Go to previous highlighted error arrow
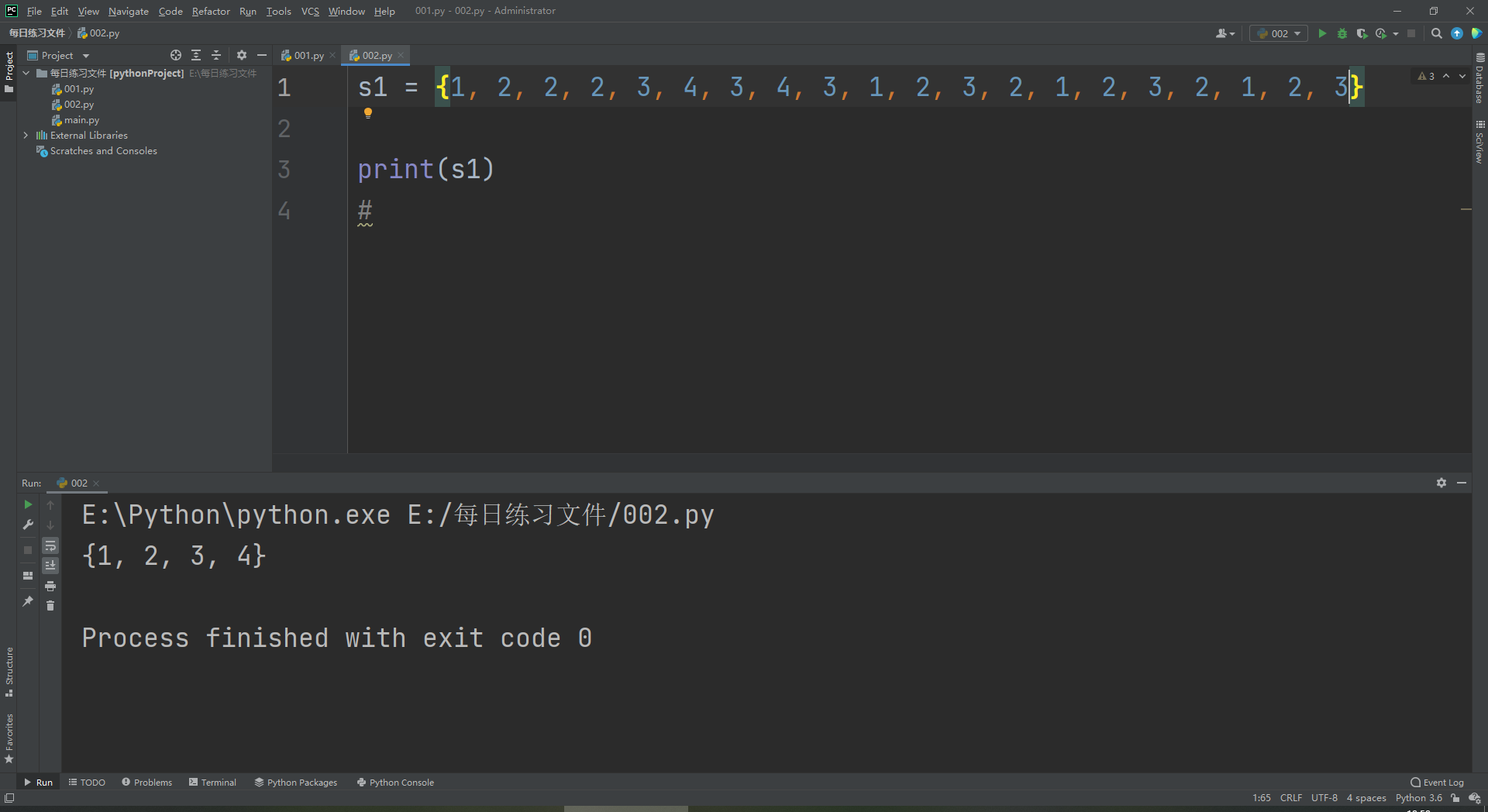Screen dimensions: 1488x812 (1446, 76)
